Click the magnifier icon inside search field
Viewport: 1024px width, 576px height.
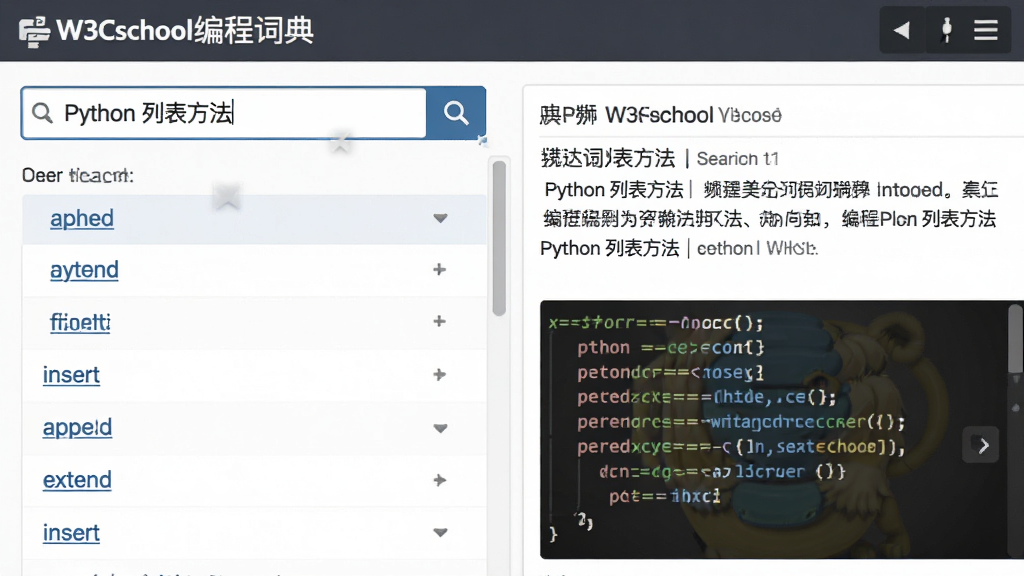tap(42, 113)
